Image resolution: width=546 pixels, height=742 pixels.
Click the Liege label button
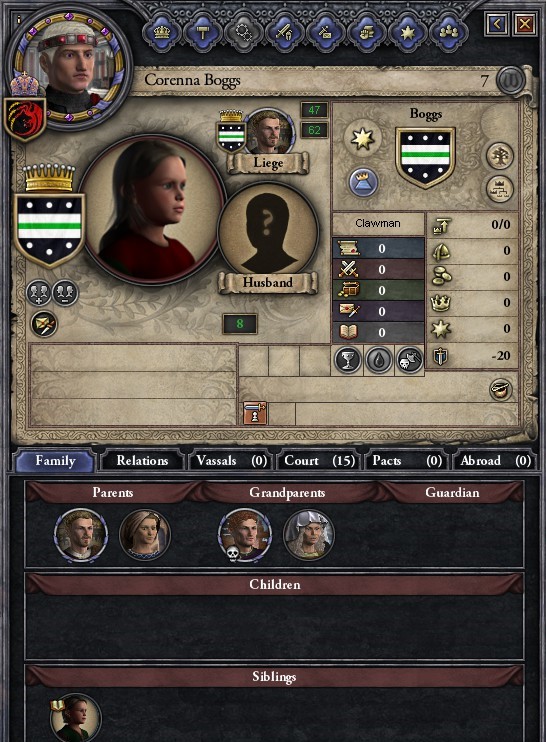(x=268, y=163)
